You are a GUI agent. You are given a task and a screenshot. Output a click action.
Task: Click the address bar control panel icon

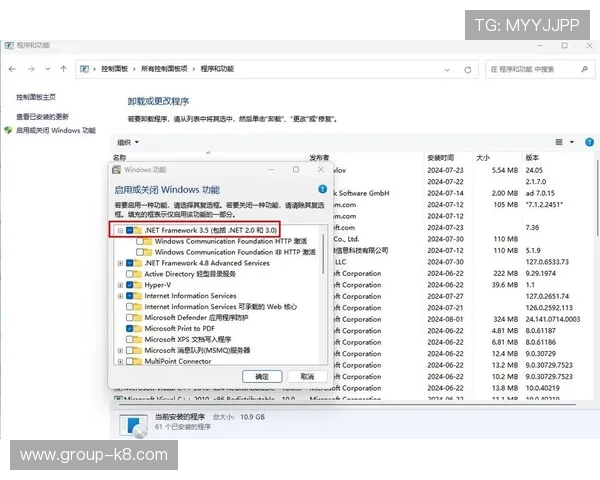click(84, 69)
